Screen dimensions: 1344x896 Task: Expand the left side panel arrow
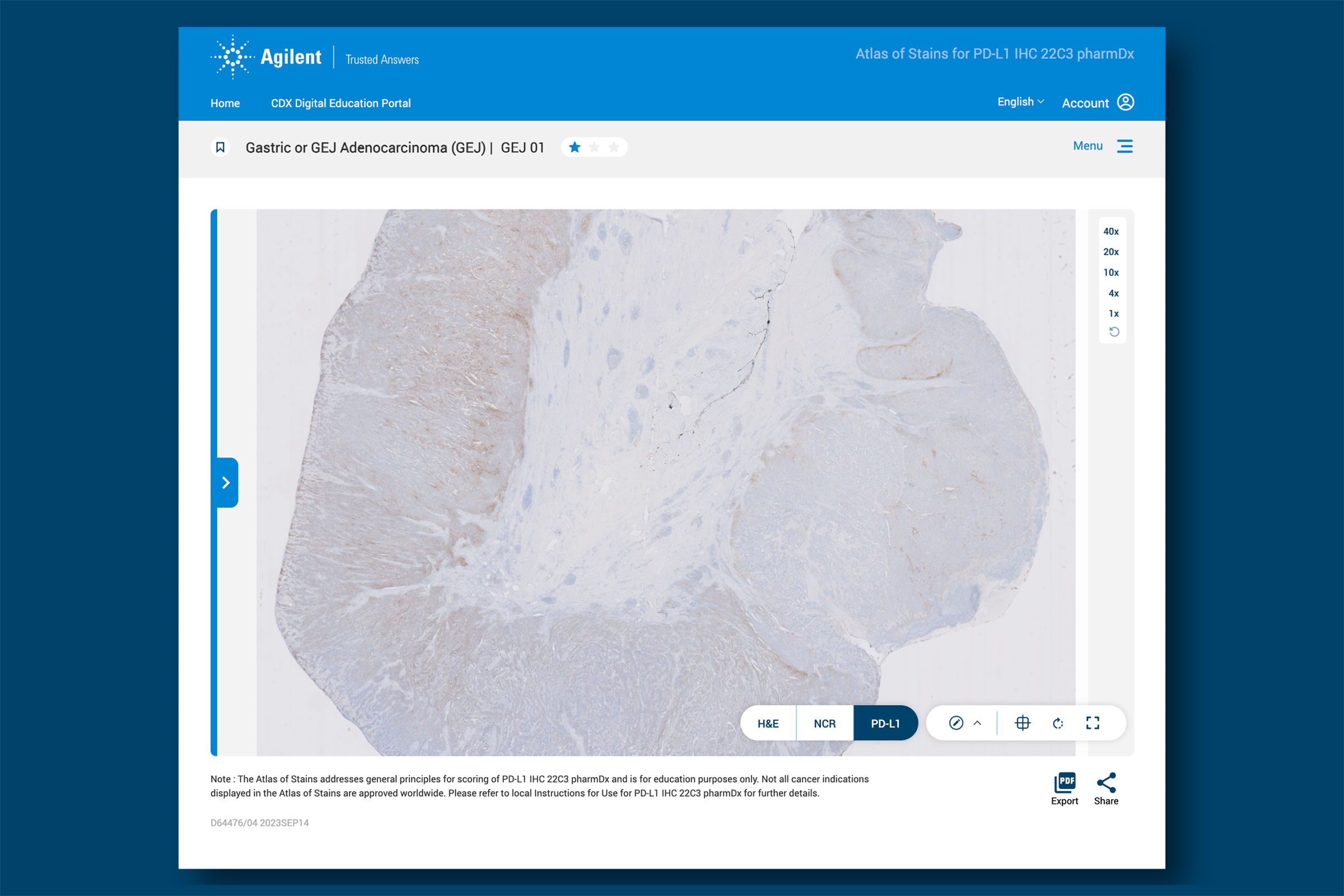(226, 482)
